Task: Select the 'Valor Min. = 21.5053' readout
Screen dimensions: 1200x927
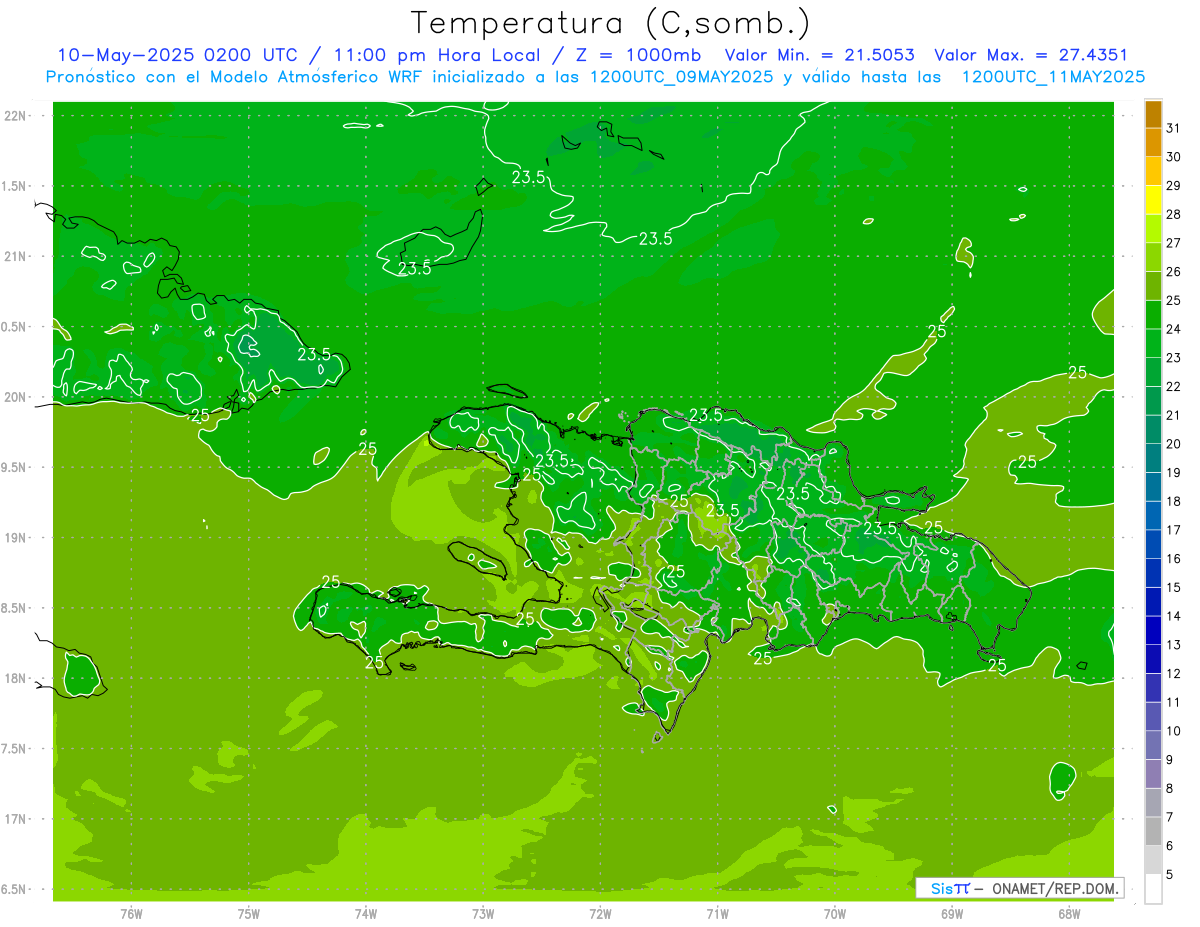Action: pyautogui.click(x=819, y=56)
